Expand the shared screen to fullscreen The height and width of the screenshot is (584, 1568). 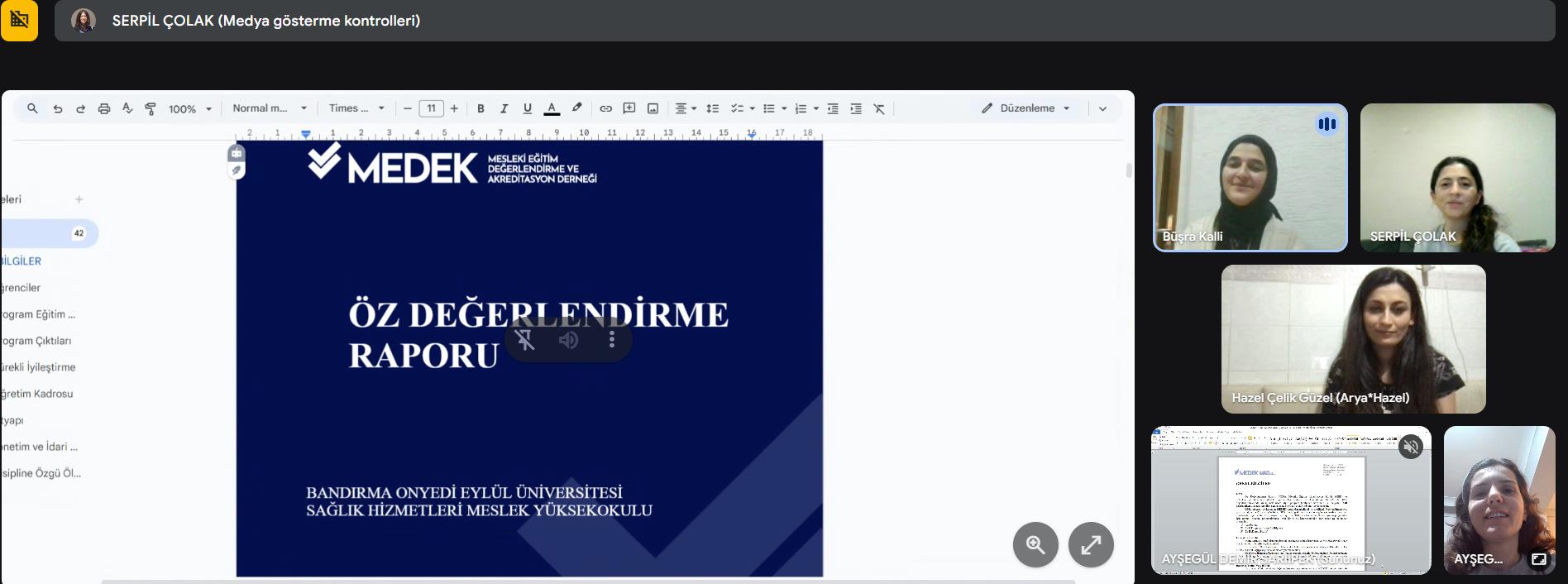click(x=1091, y=544)
